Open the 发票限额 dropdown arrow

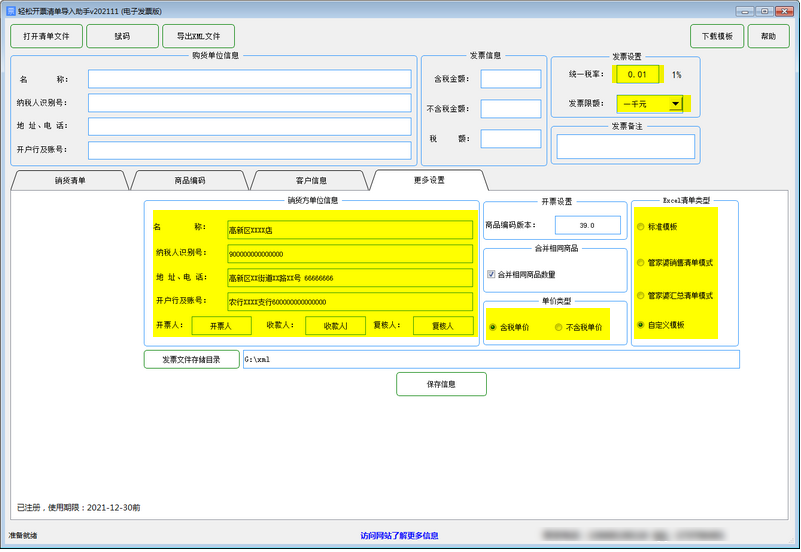(675, 104)
